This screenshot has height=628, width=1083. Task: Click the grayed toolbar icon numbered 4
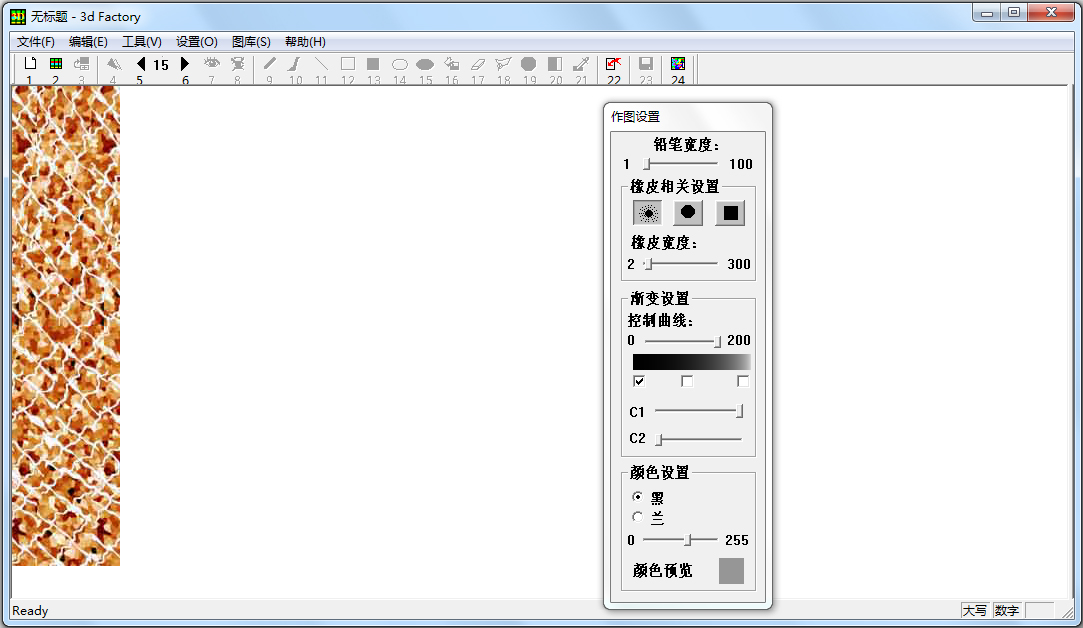click(x=114, y=64)
